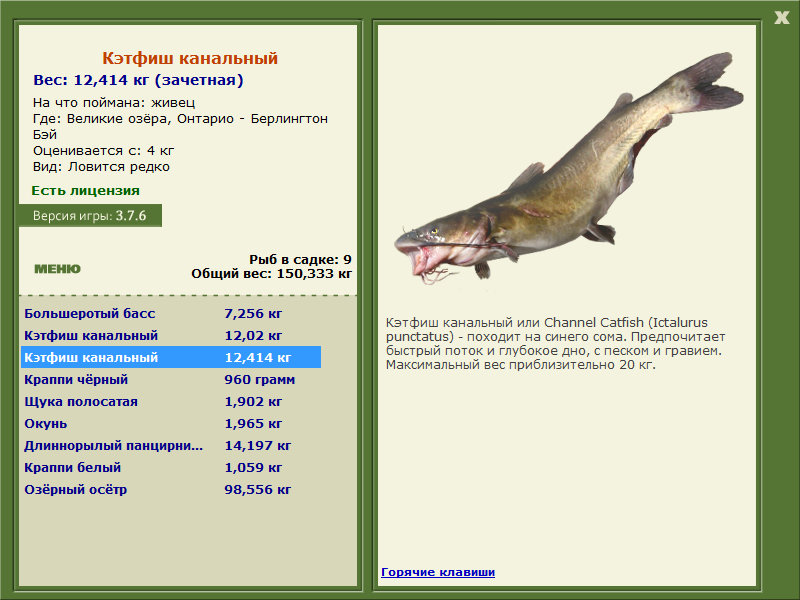800x600 pixels.
Task: Click the Общий вес: 150,333 кг text
Action: (271, 273)
